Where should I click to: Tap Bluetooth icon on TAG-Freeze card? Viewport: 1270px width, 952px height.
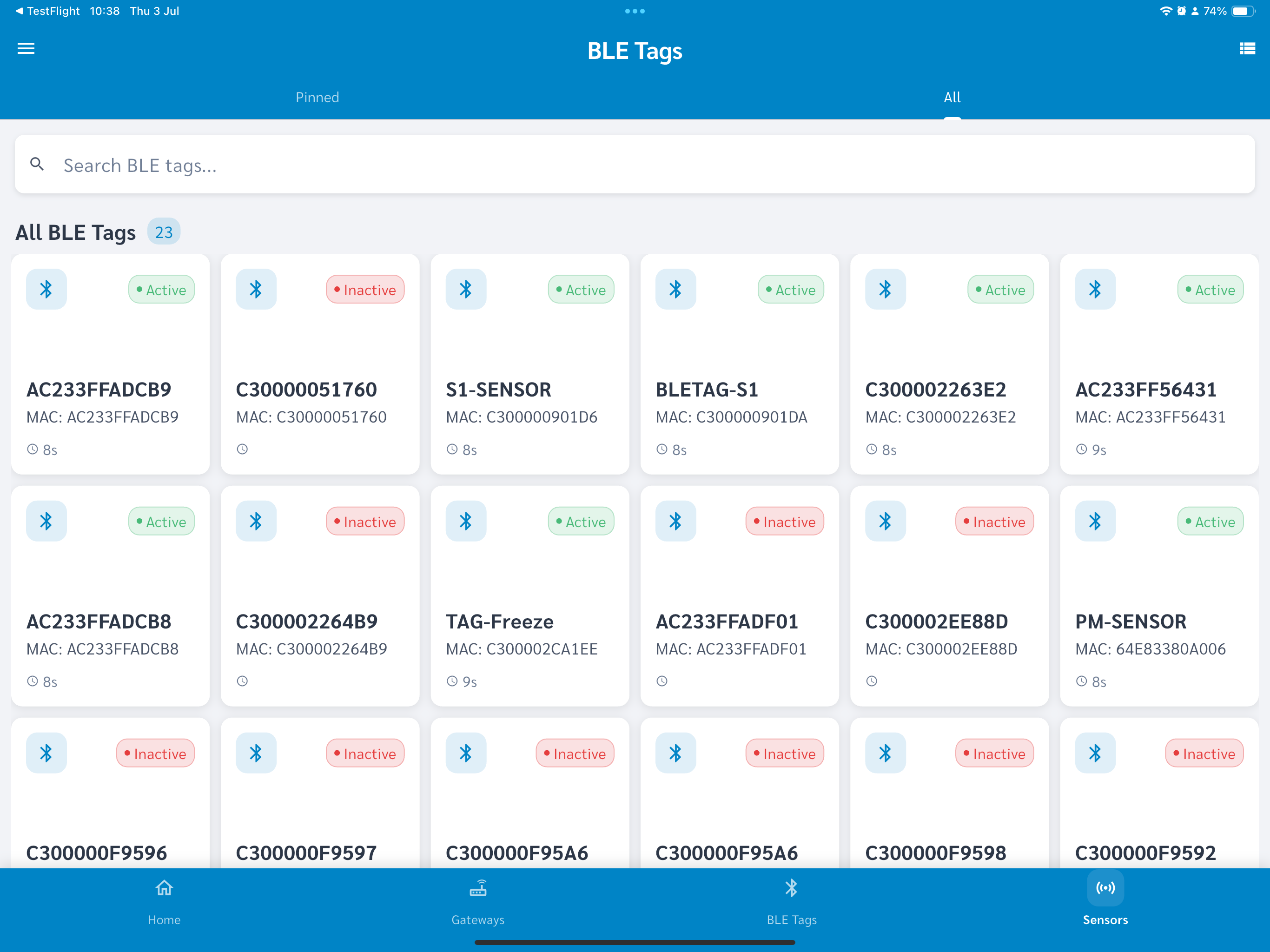[x=466, y=522]
